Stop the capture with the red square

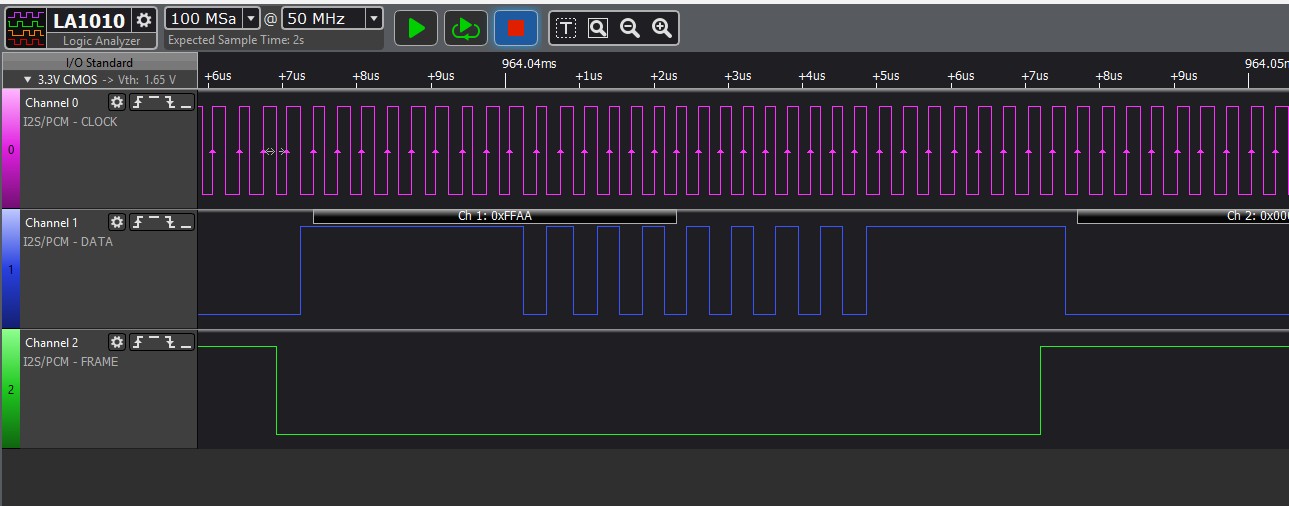[515, 28]
